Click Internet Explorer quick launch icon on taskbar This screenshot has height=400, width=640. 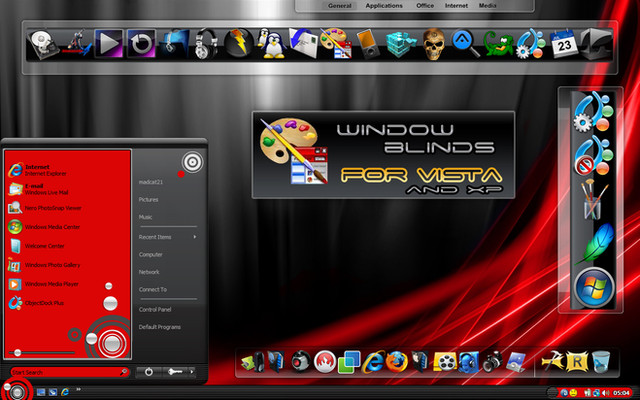point(64,392)
